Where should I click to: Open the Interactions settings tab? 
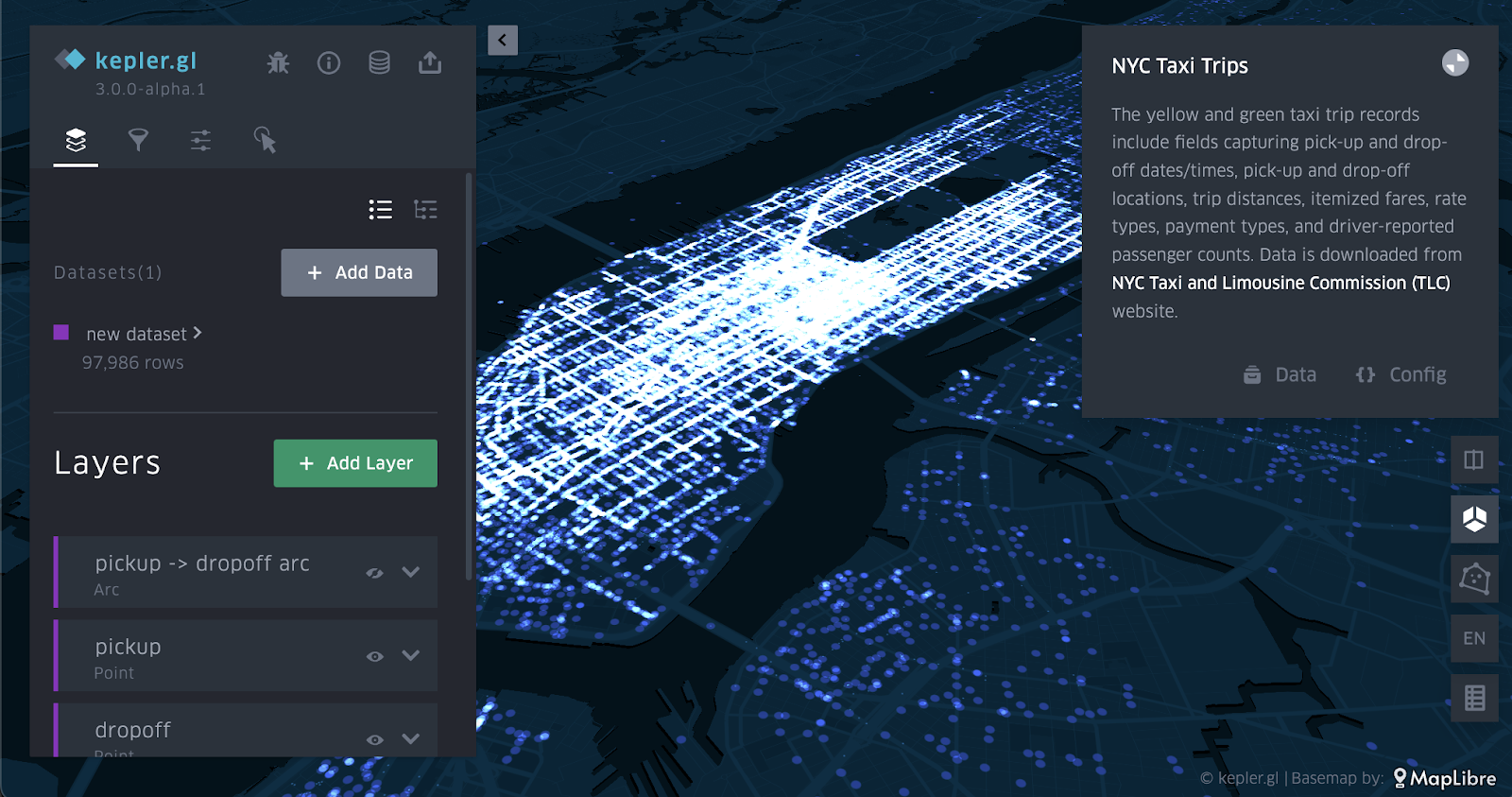(x=200, y=141)
